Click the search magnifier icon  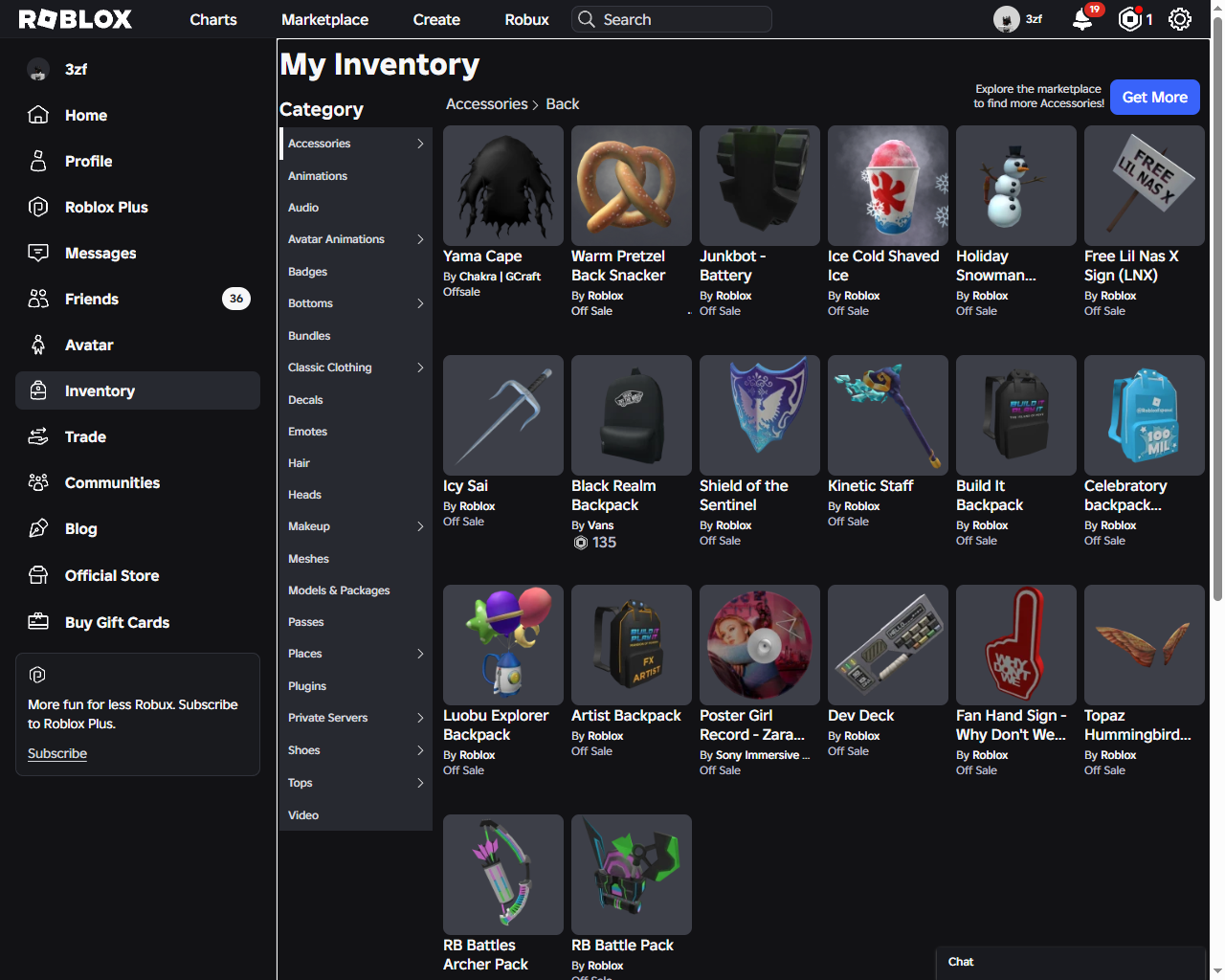pyautogui.click(x=586, y=19)
